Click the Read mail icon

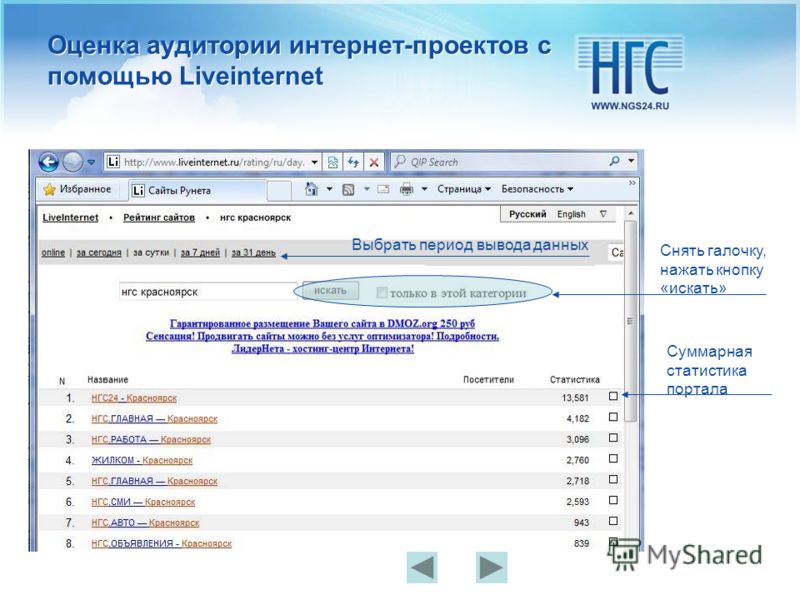[x=383, y=189]
